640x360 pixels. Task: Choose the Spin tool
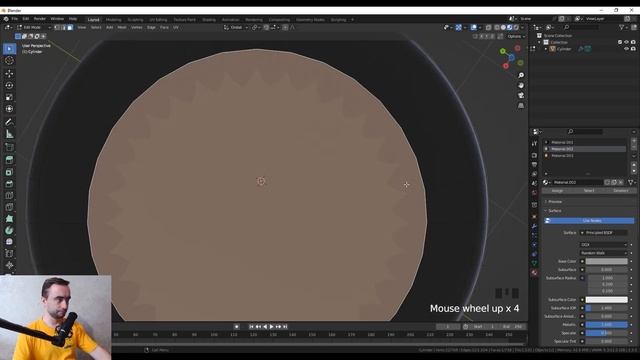click(9, 231)
